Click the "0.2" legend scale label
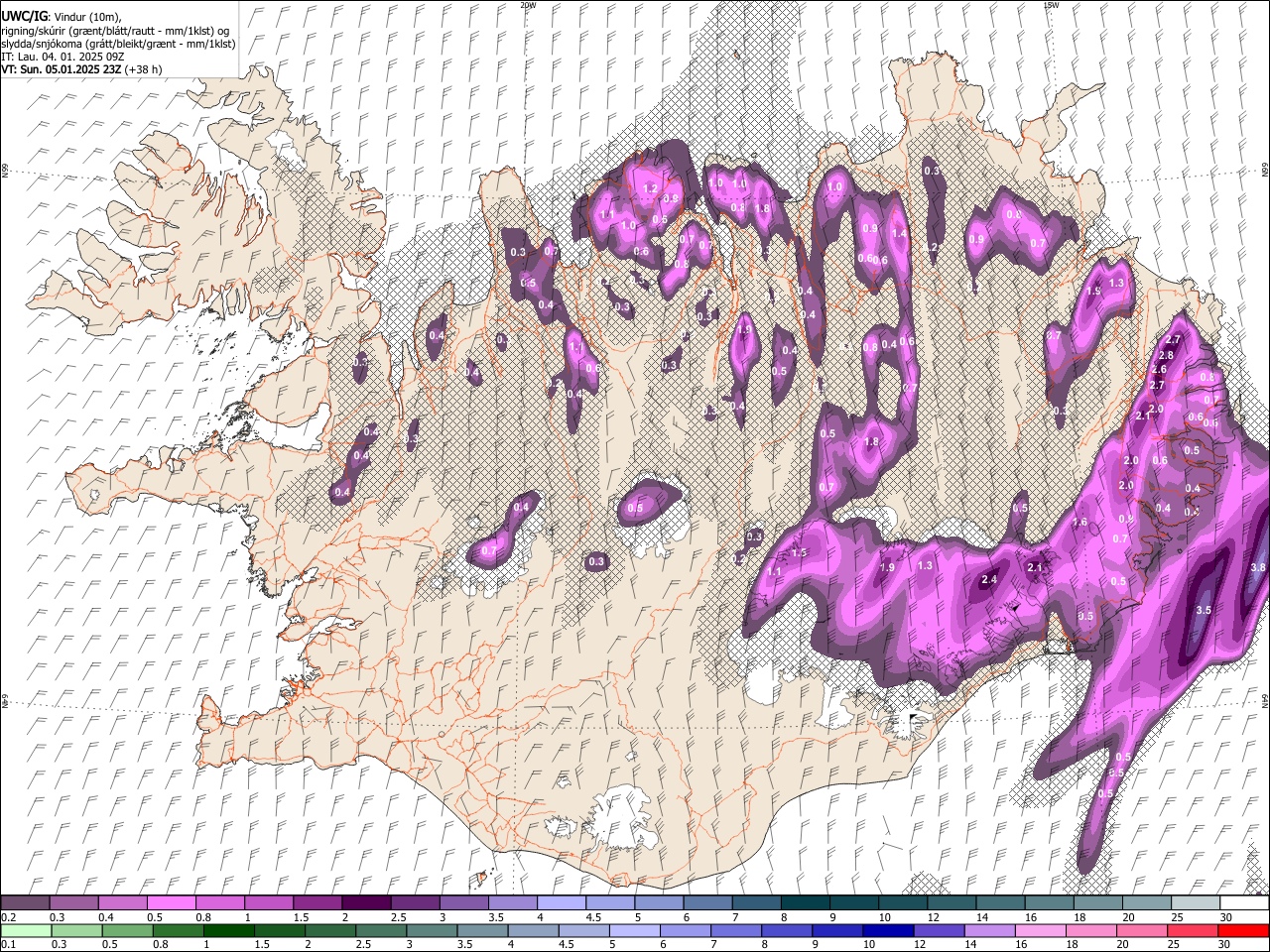This screenshot has width=1270, height=952. tap(8, 917)
